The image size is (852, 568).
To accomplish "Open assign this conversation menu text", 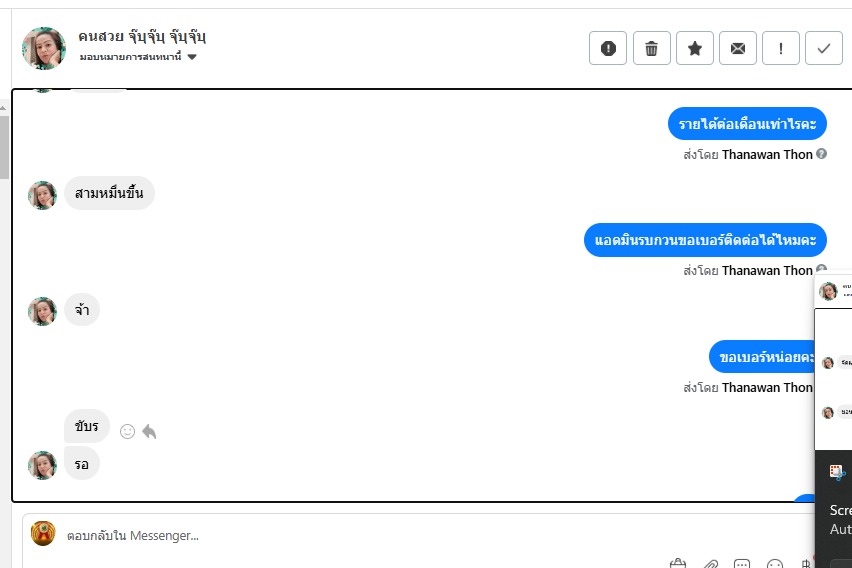I will (x=130, y=57).
